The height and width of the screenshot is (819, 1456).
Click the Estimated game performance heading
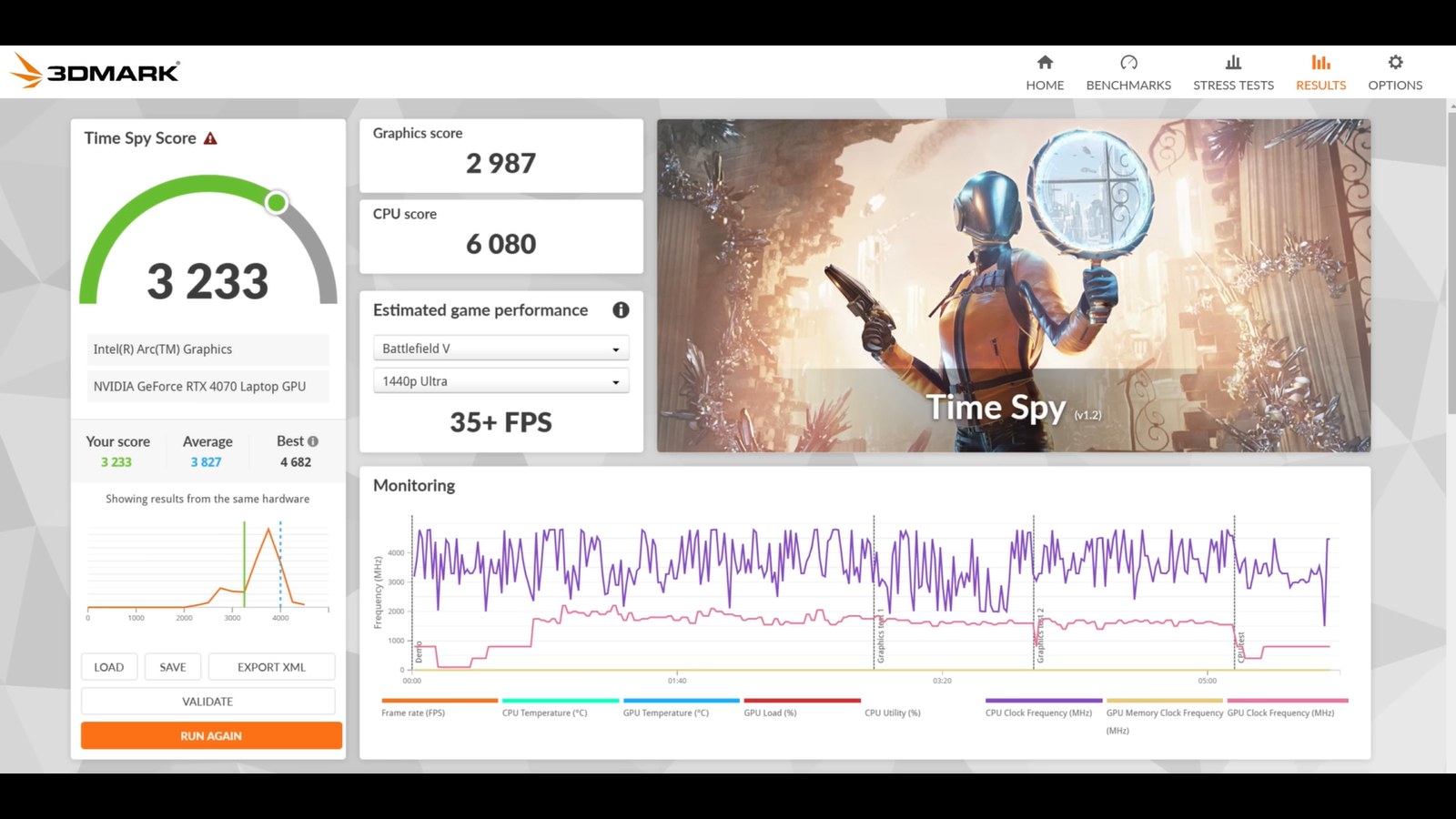[x=480, y=310]
